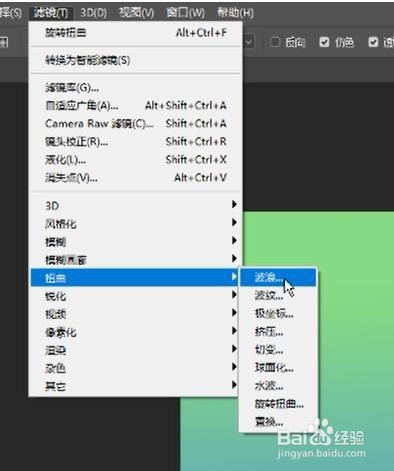Screen dimensions: 394x471
Task: Select 挤压... pinch filter
Action: (278, 332)
